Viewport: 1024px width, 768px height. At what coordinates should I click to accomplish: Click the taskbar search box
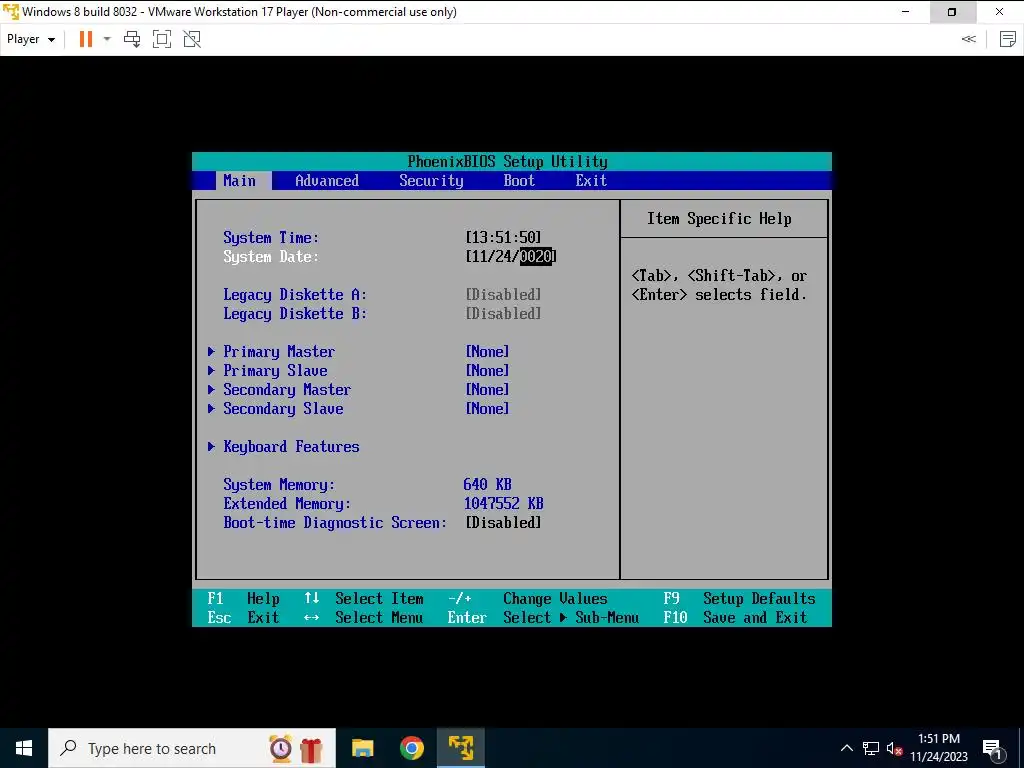point(192,748)
